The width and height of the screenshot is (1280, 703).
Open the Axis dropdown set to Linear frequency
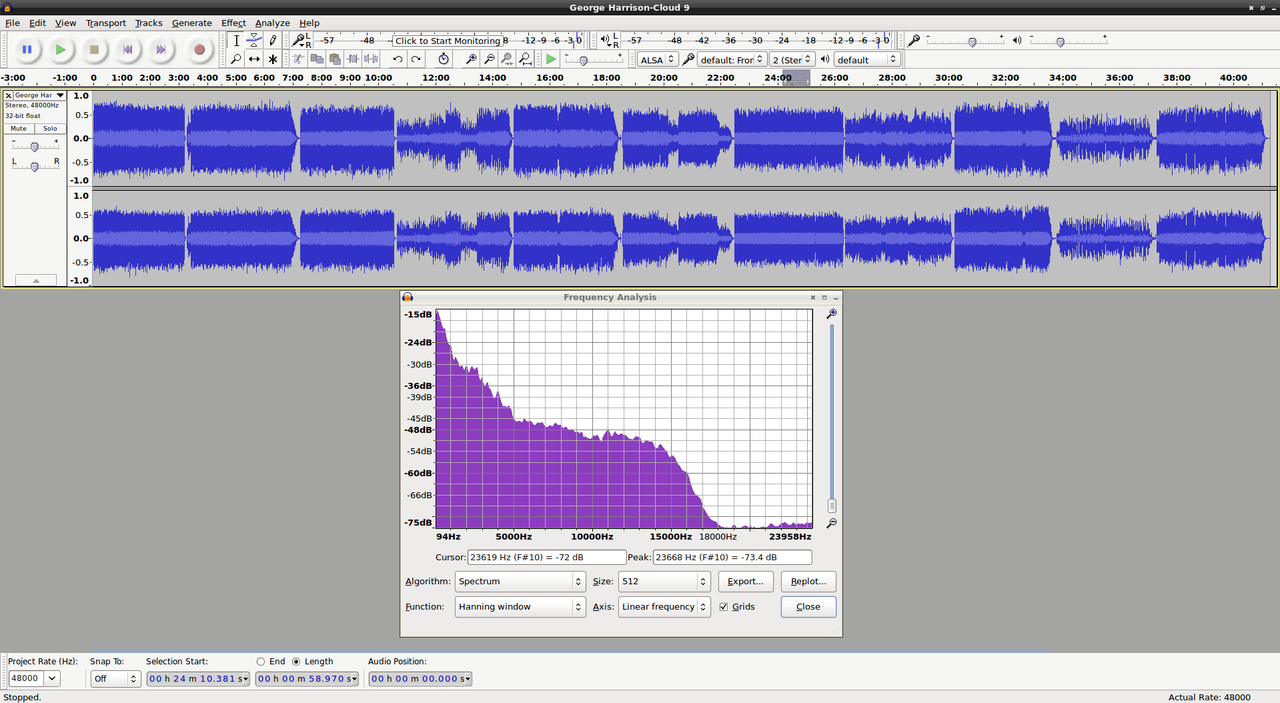click(664, 607)
